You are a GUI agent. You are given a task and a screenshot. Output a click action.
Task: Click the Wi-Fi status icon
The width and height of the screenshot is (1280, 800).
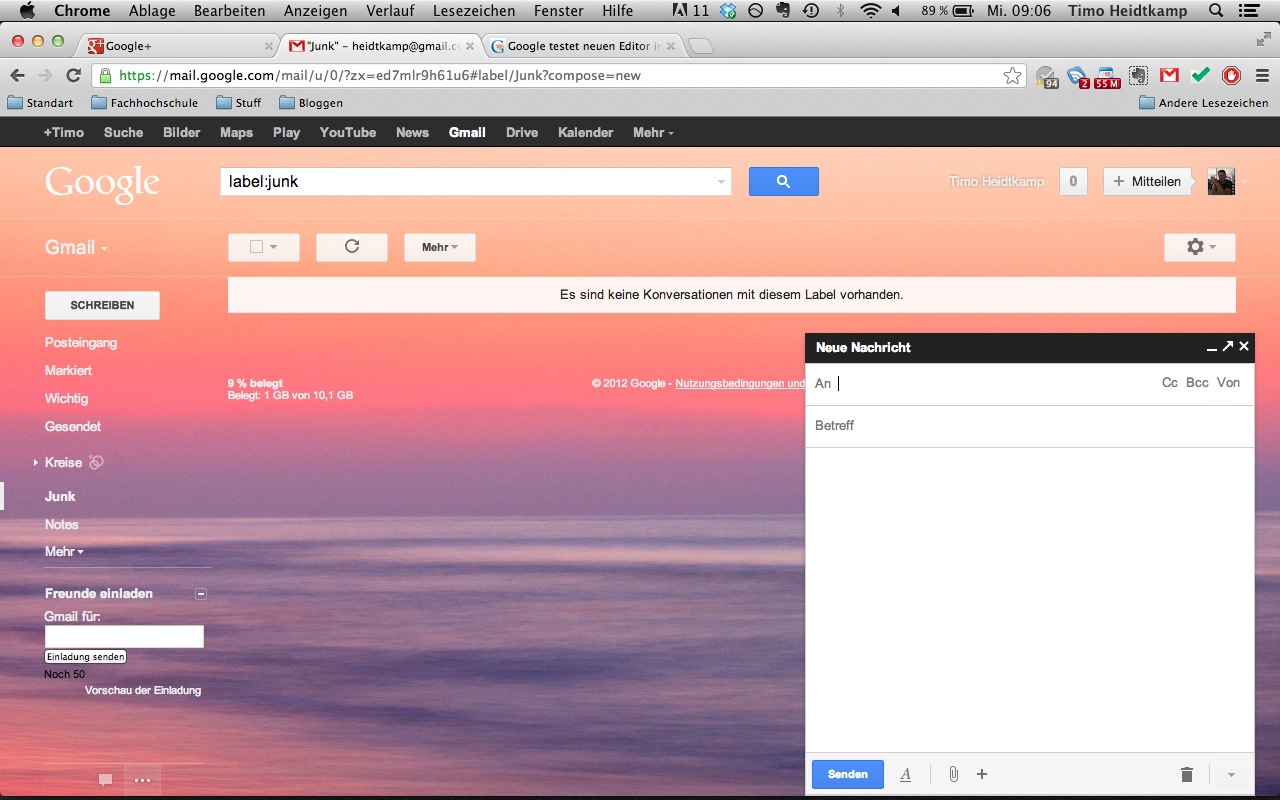[870, 11]
